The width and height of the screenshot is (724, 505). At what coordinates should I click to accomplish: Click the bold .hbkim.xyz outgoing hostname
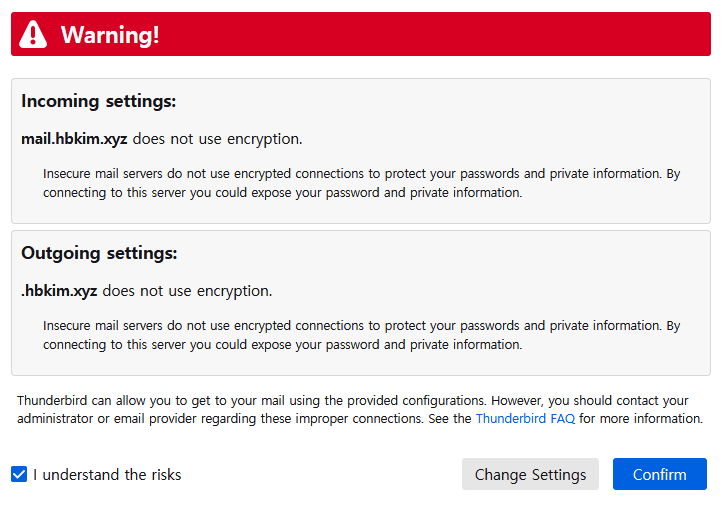(x=59, y=291)
